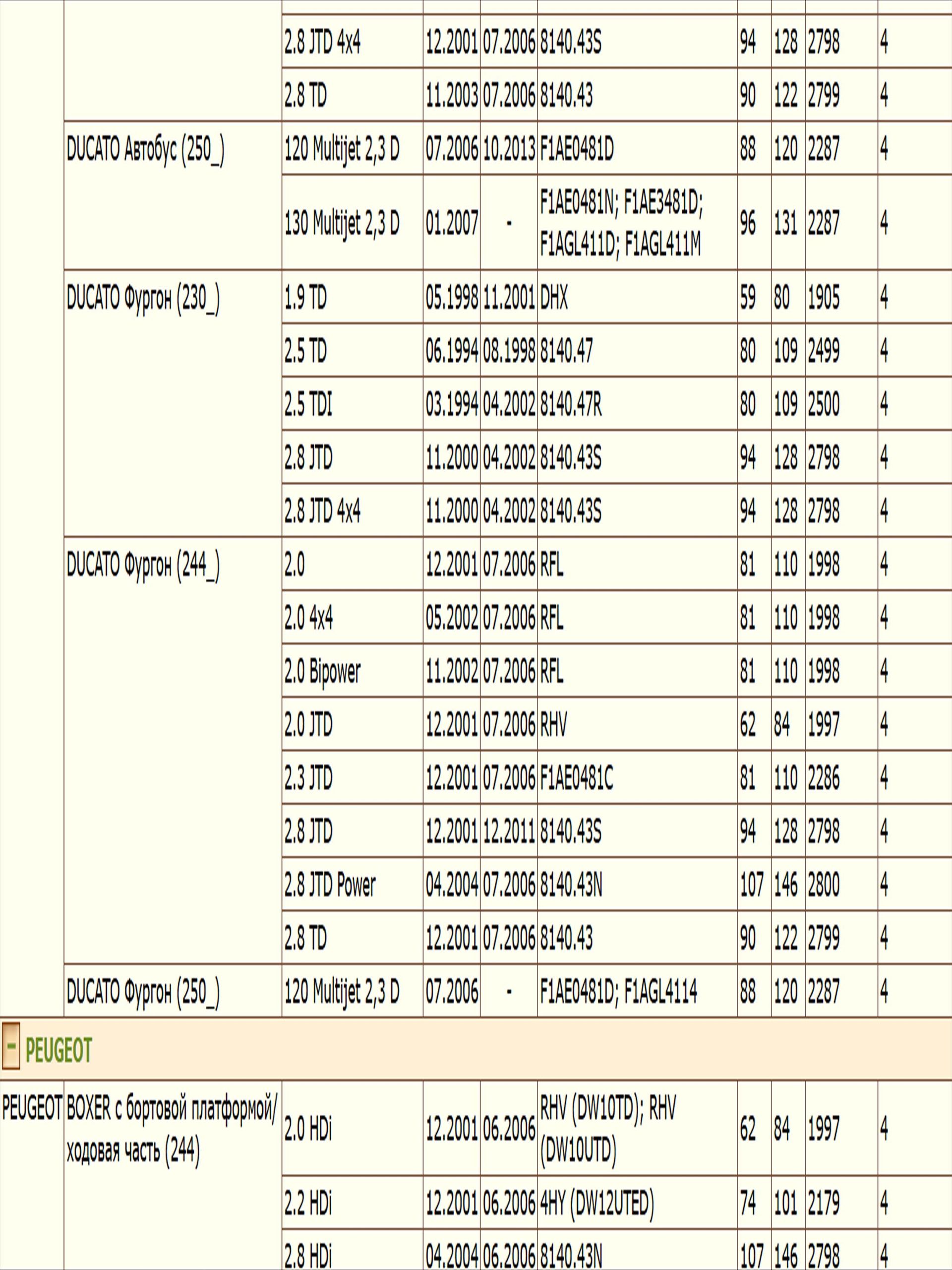Click the 2500 displacement cell
Screen dimensions: 952x1270
(x=841, y=404)
